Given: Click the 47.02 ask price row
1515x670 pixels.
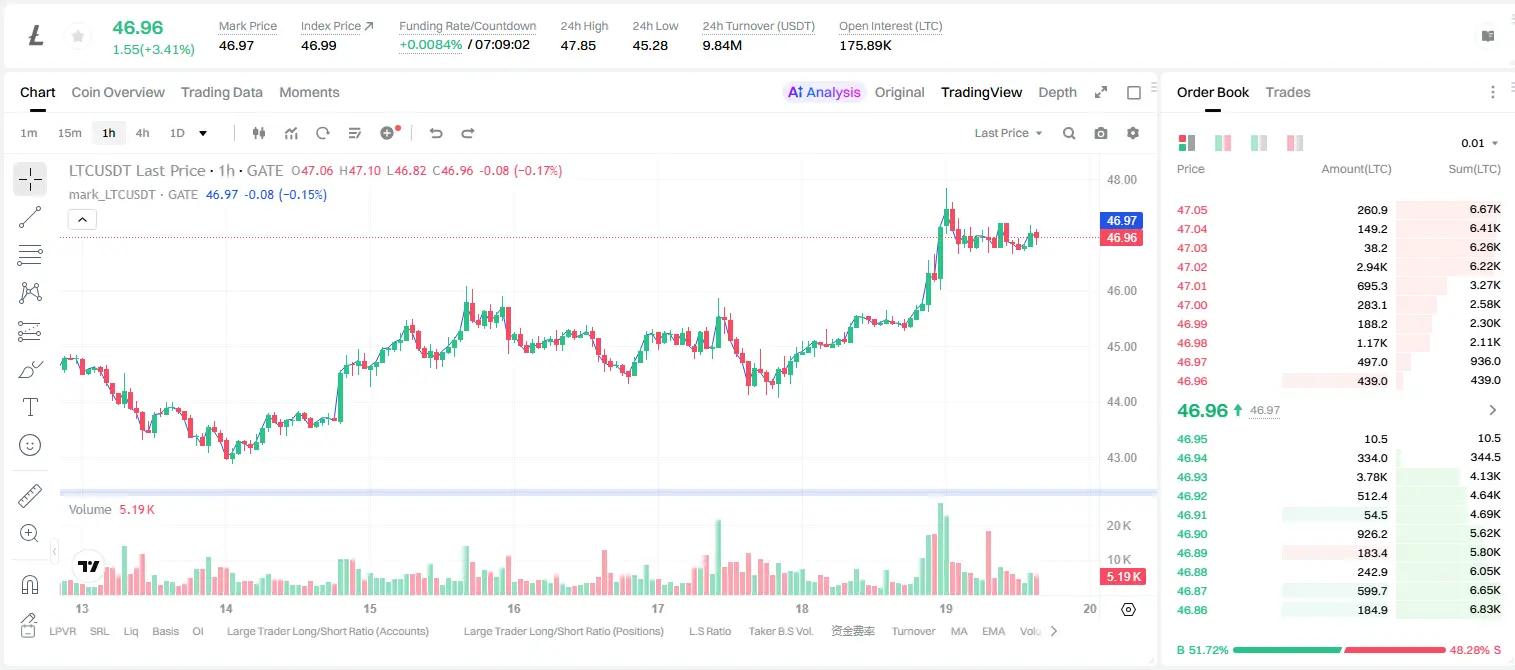Looking at the screenshot, I should pyautogui.click(x=1339, y=267).
